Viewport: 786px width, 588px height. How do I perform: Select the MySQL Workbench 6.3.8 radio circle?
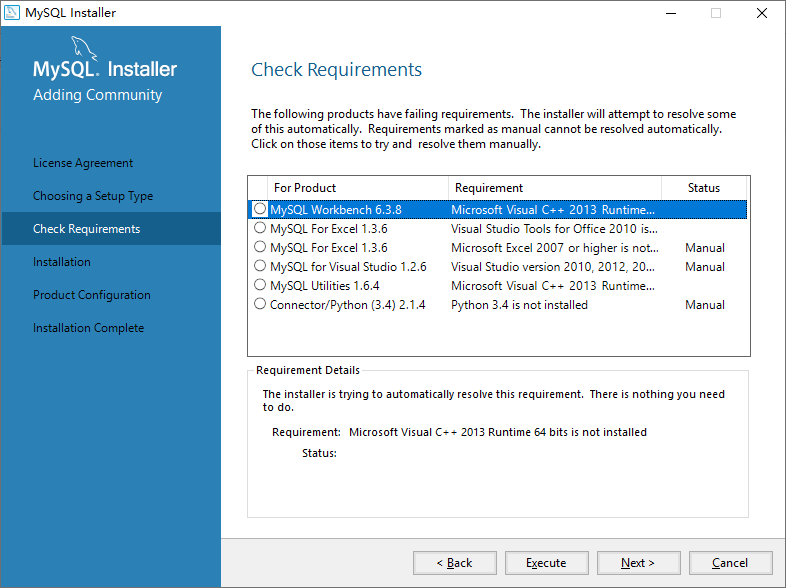[x=260, y=209]
